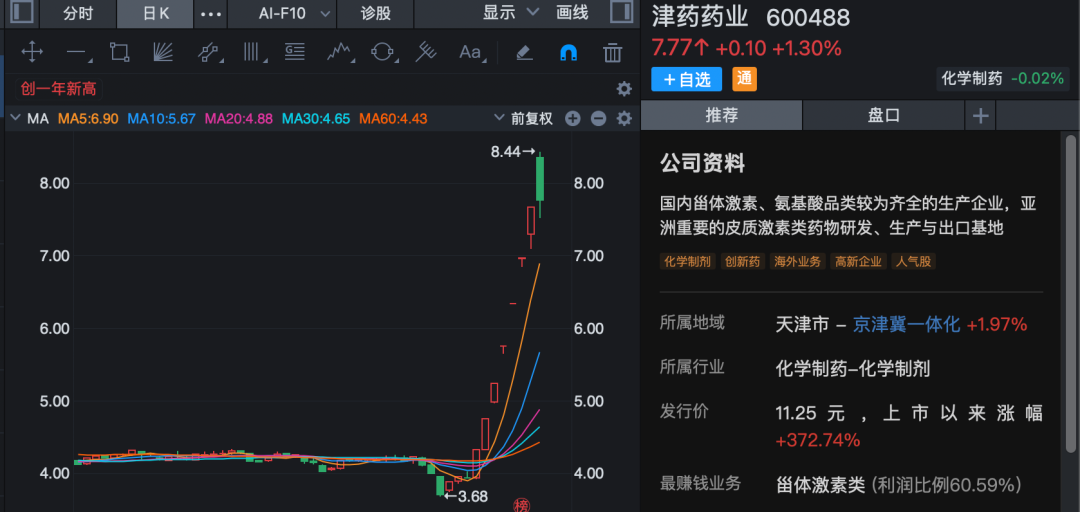Switch to the 盘口 tab
The image size is (1080, 512).
tap(883, 115)
